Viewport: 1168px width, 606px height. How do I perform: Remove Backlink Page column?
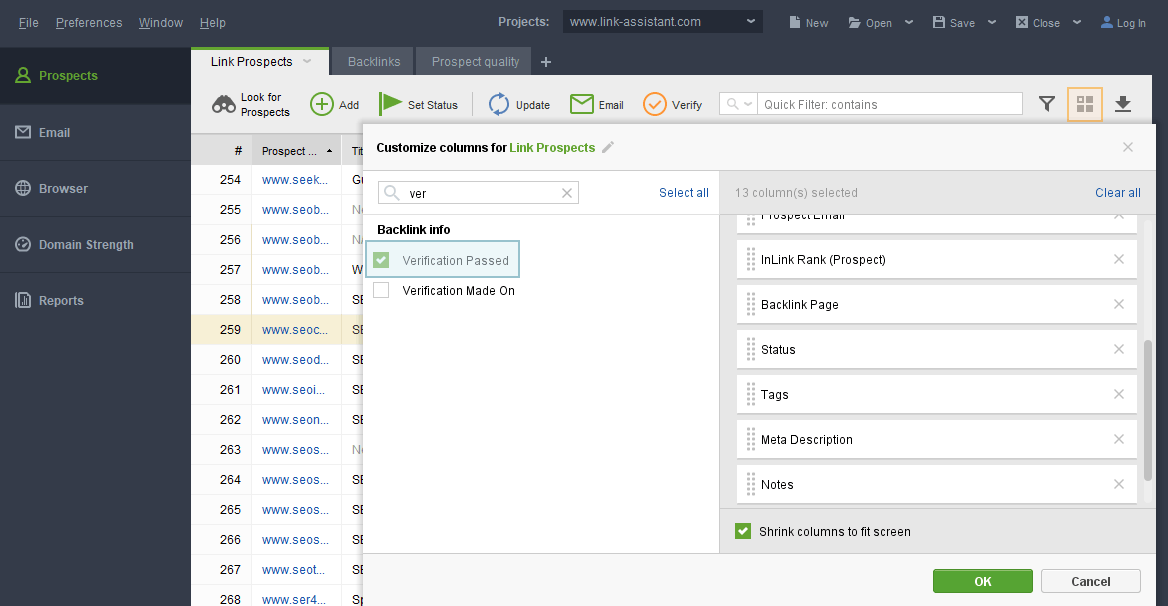click(x=1119, y=304)
